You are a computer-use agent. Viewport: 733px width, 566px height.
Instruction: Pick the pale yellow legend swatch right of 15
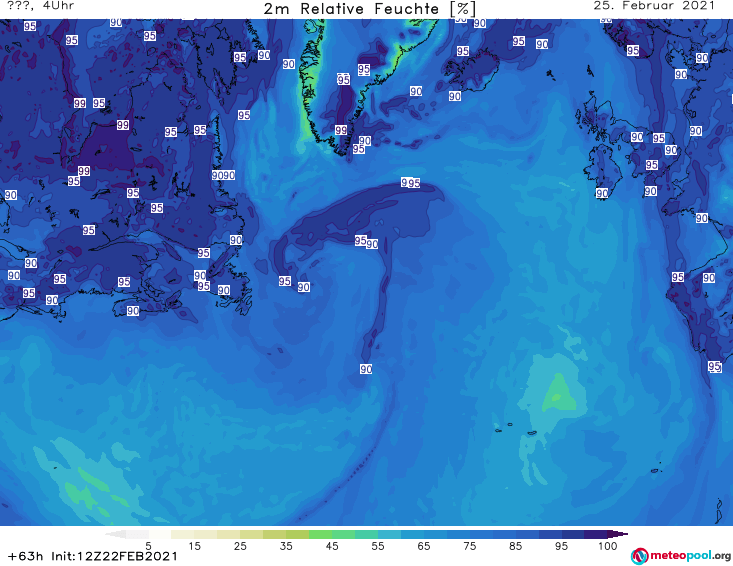pos(206,534)
